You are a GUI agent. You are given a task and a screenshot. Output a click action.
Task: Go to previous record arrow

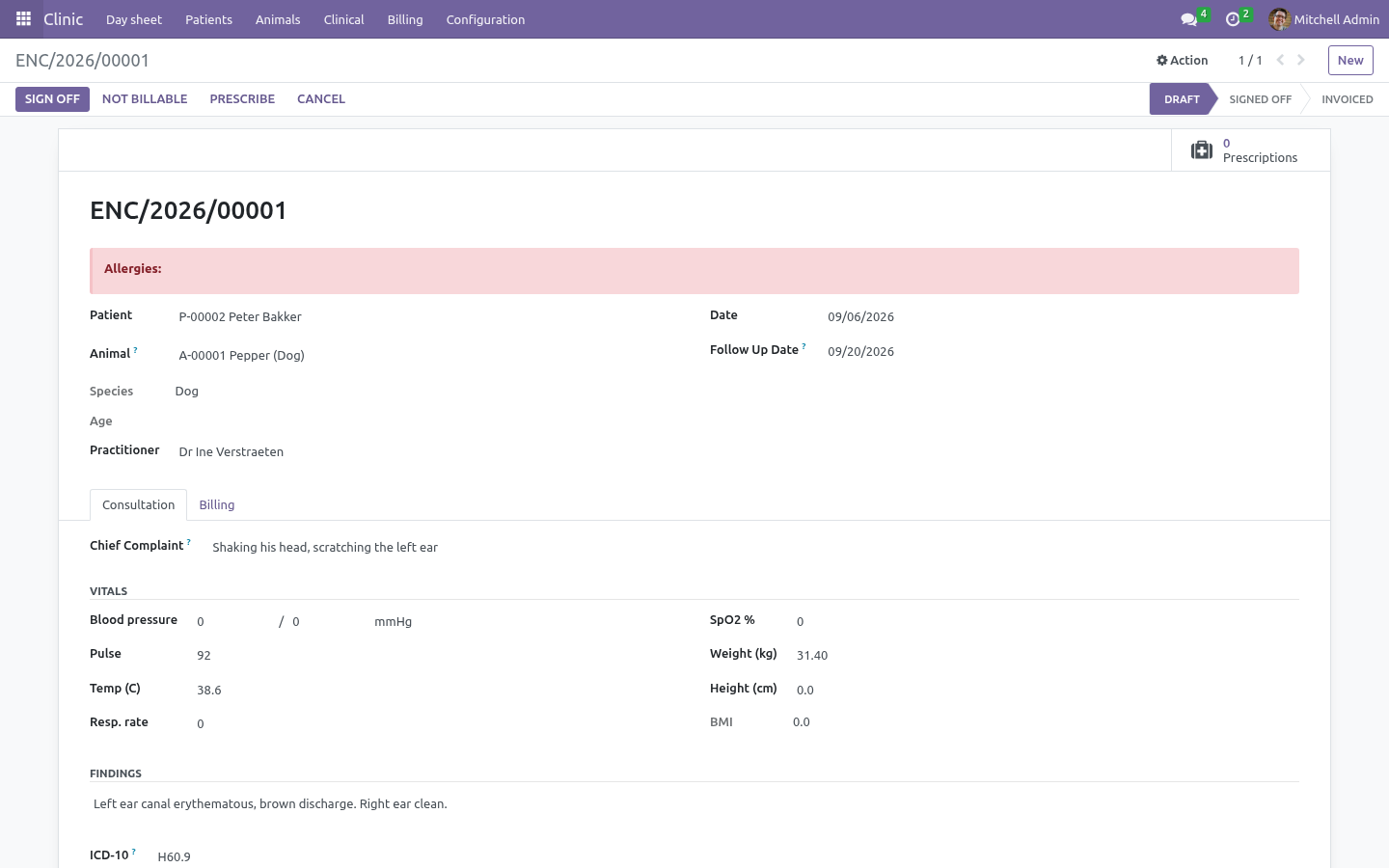coord(1280,60)
